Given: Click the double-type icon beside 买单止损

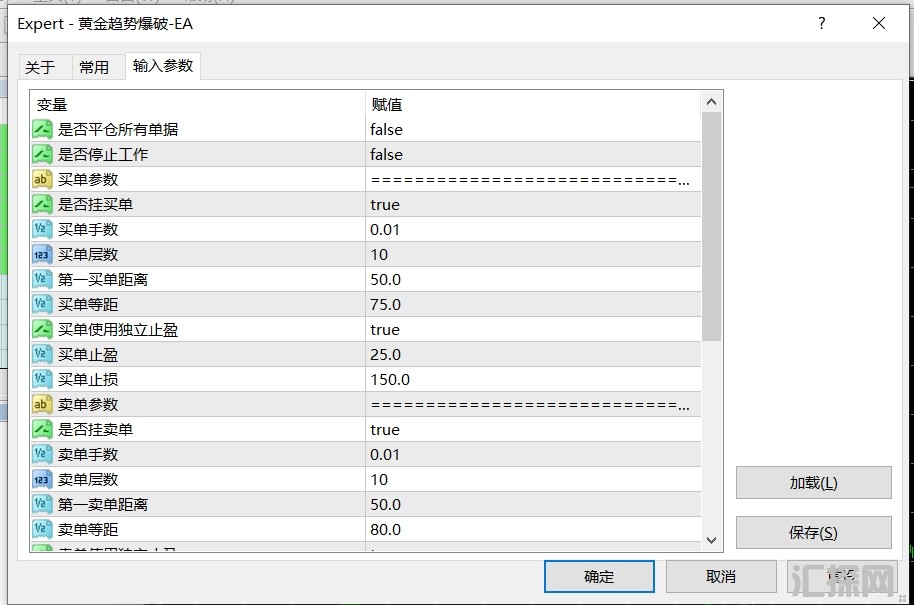Looking at the screenshot, I should [42, 379].
